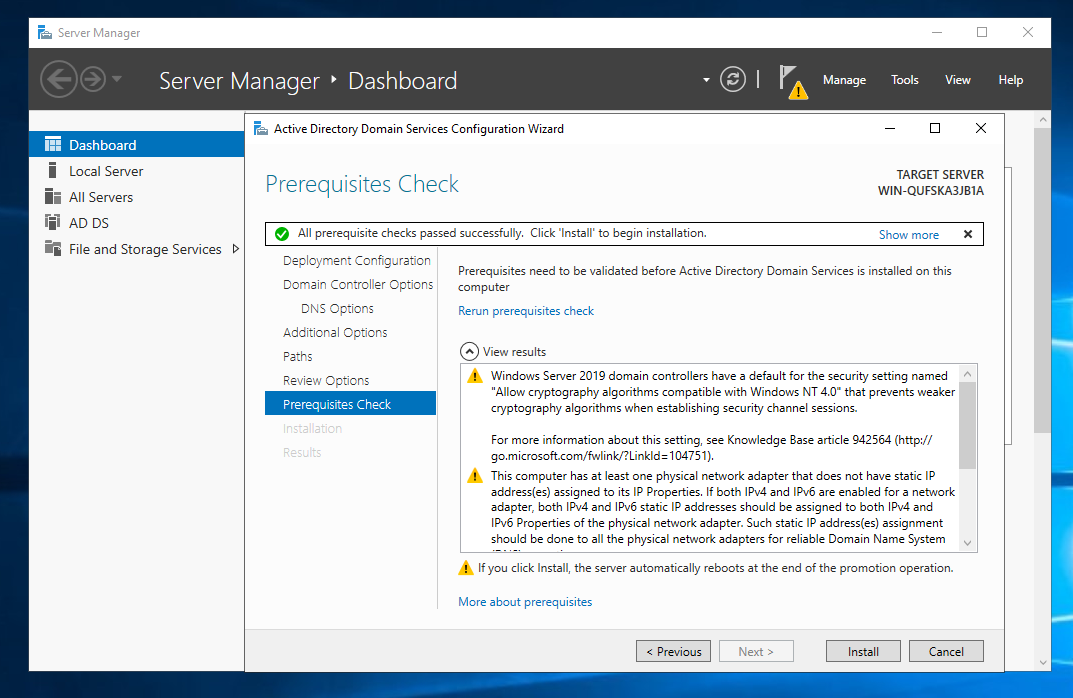Click the Install button
Viewport: 1073px width, 698px height.
pyautogui.click(x=863, y=651)
